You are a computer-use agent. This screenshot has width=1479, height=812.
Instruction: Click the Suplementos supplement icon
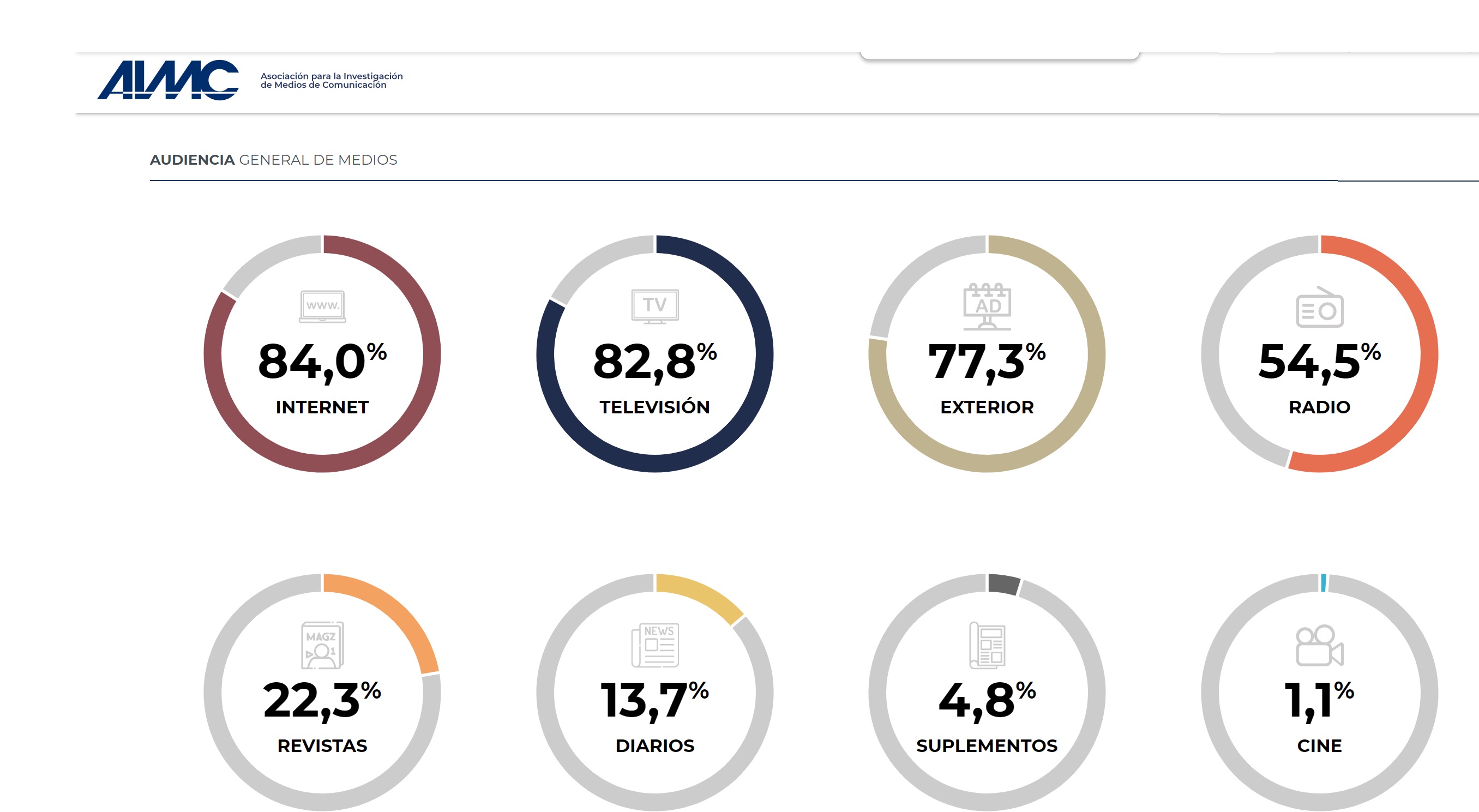click(x=987, y=645)
